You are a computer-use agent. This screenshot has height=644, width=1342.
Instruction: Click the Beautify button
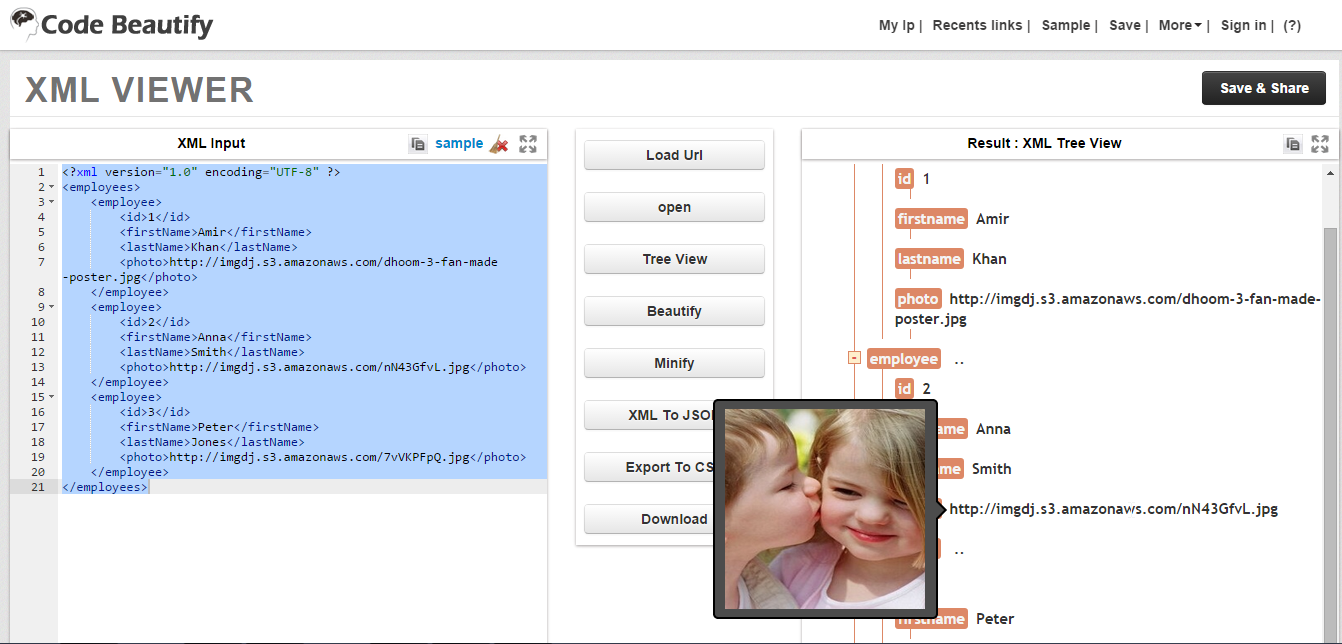click(674, 311)
